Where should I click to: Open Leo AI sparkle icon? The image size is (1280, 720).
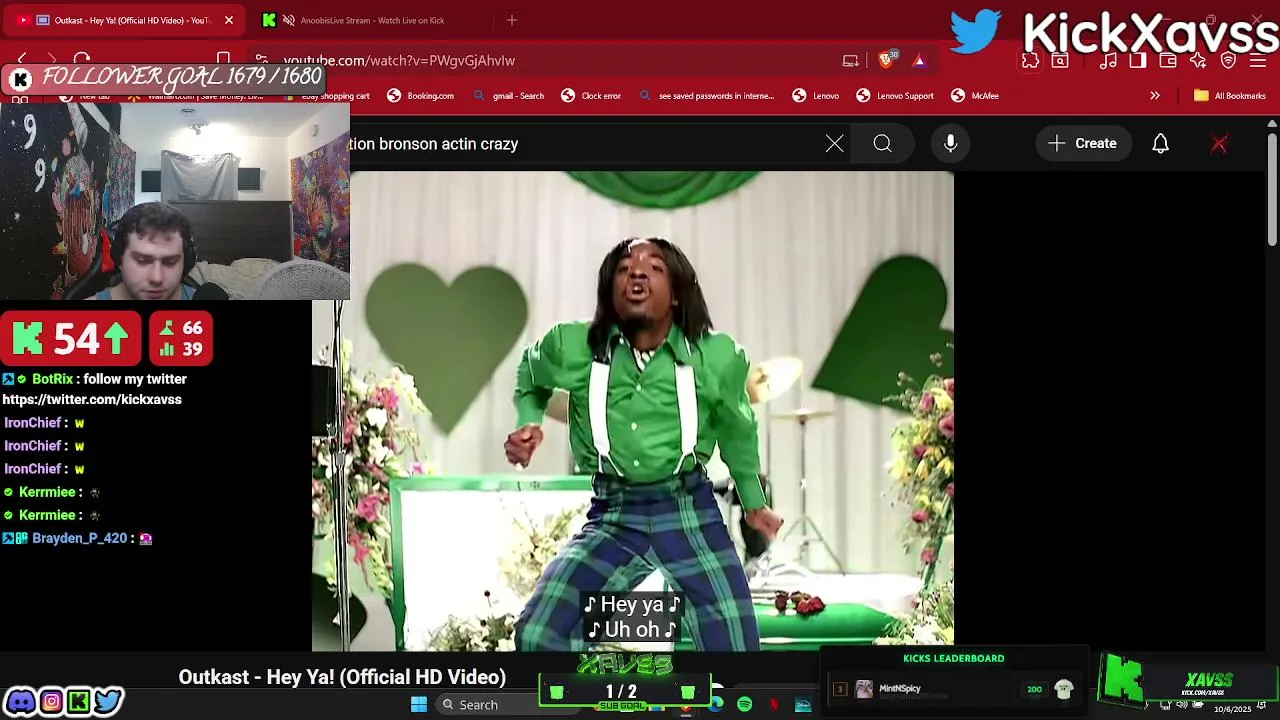tap(1198, 61)
